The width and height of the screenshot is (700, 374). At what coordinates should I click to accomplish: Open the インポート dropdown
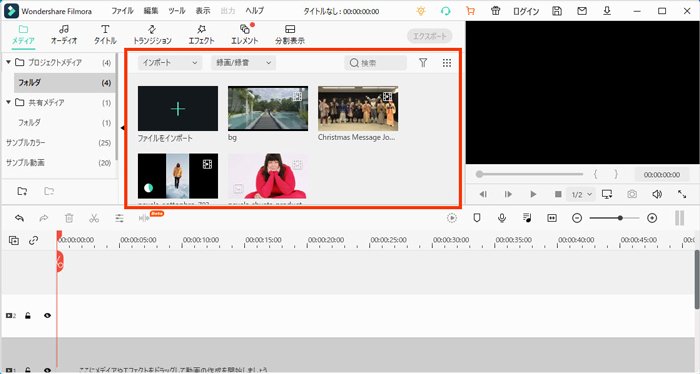coord(170,63)
